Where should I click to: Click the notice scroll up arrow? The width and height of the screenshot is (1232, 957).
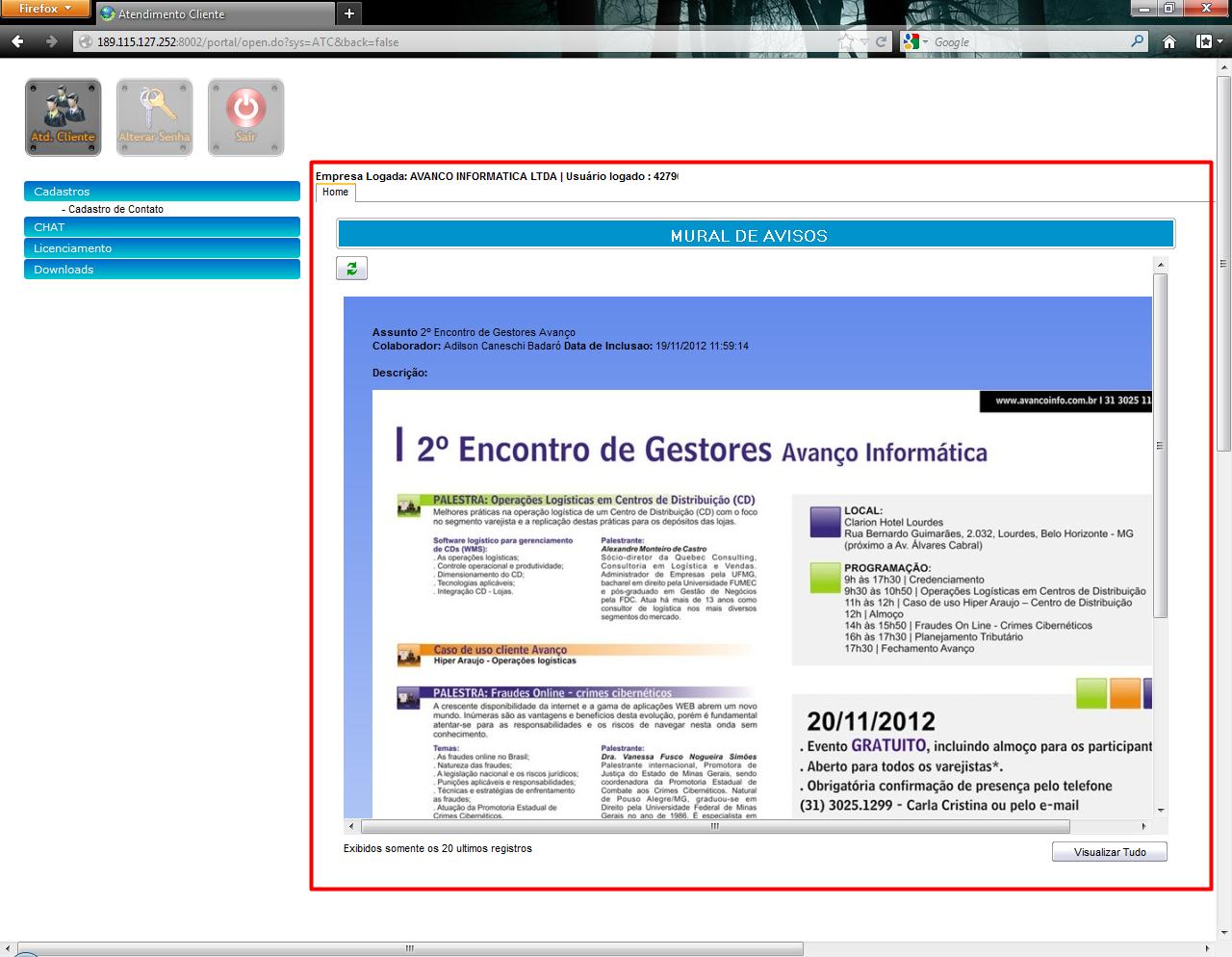[1161, 264]
